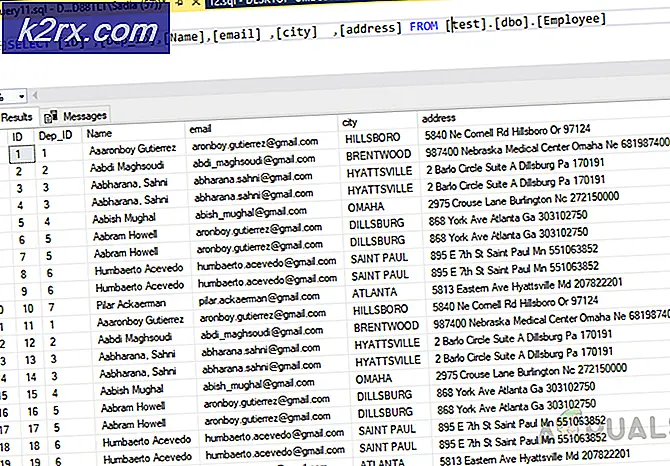This screenshot has height=466, width=670.
Task: Select Pilar Ackaerman name cell
Action: coord(131,304)
